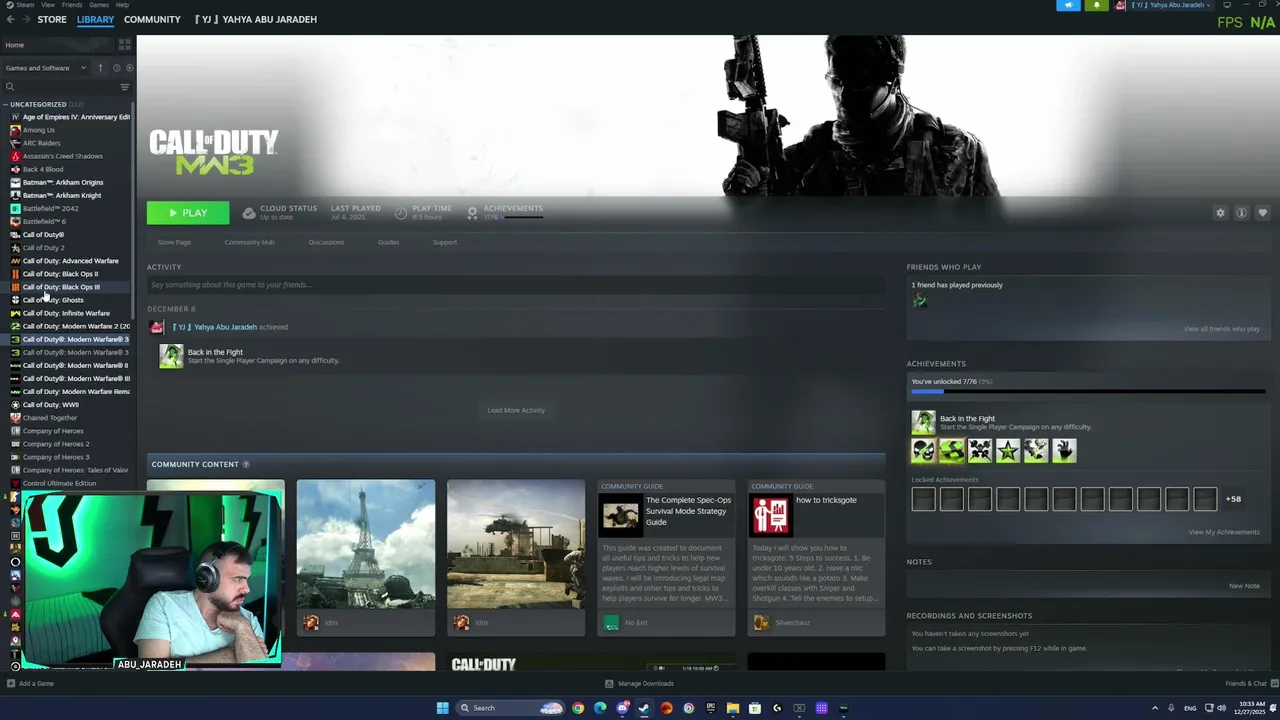Show game info icon
This screenshot has height=720, width=1280.
pos(1241,213)
